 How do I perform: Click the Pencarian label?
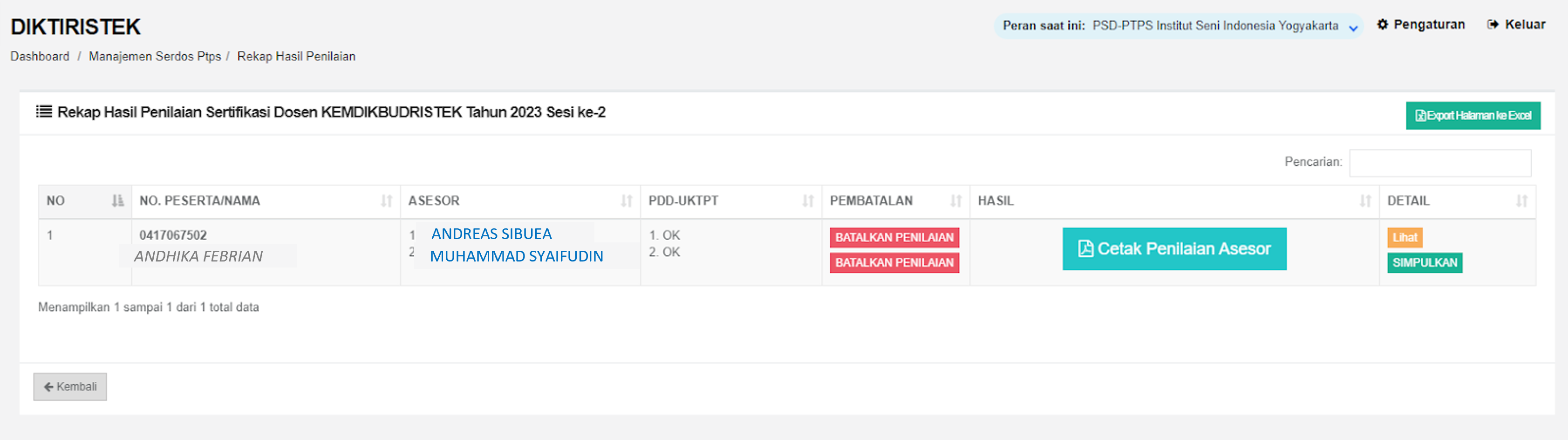click(1313, 161)
